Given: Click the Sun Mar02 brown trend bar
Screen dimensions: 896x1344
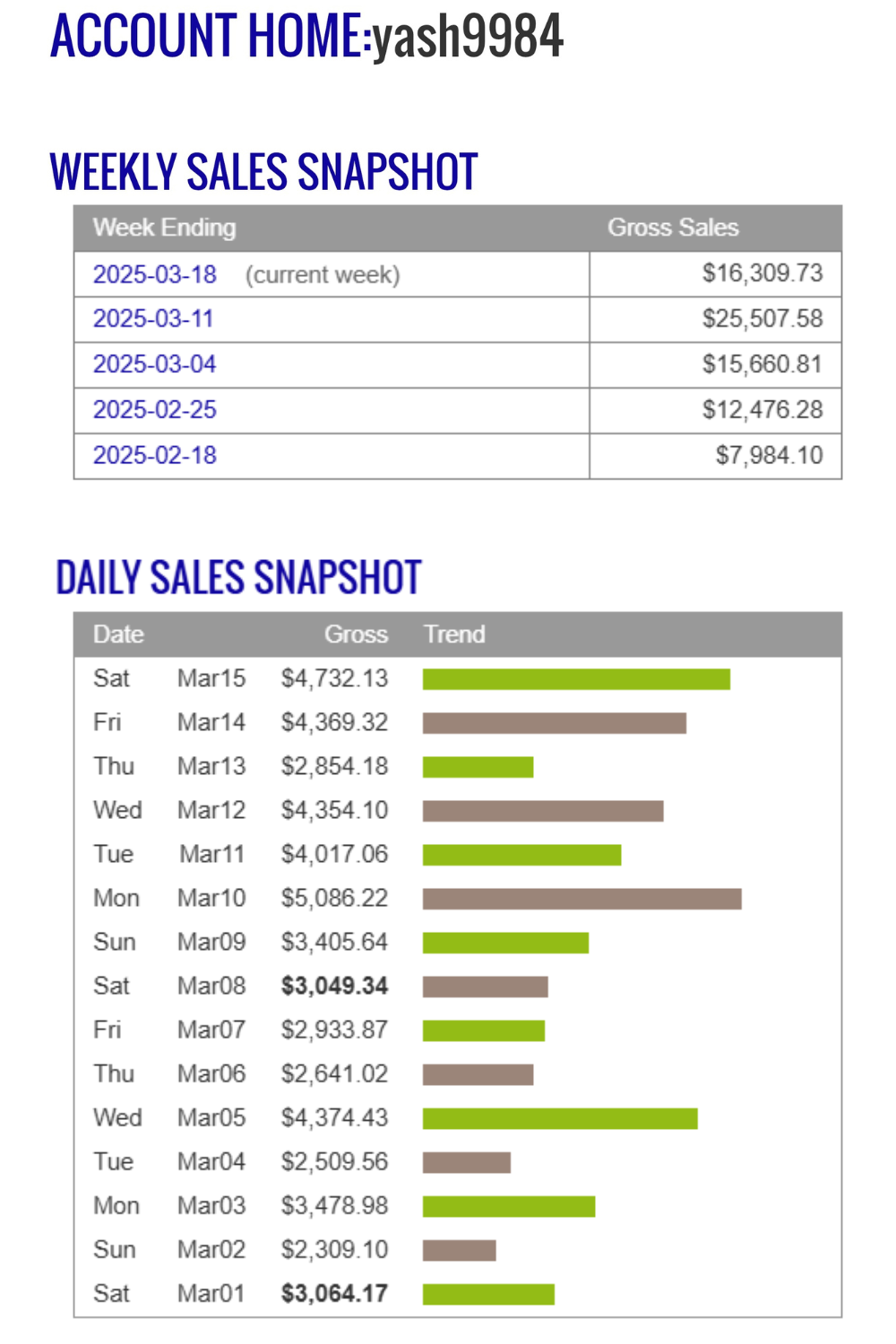Looking at the screenshot, I should point(459,1250).
